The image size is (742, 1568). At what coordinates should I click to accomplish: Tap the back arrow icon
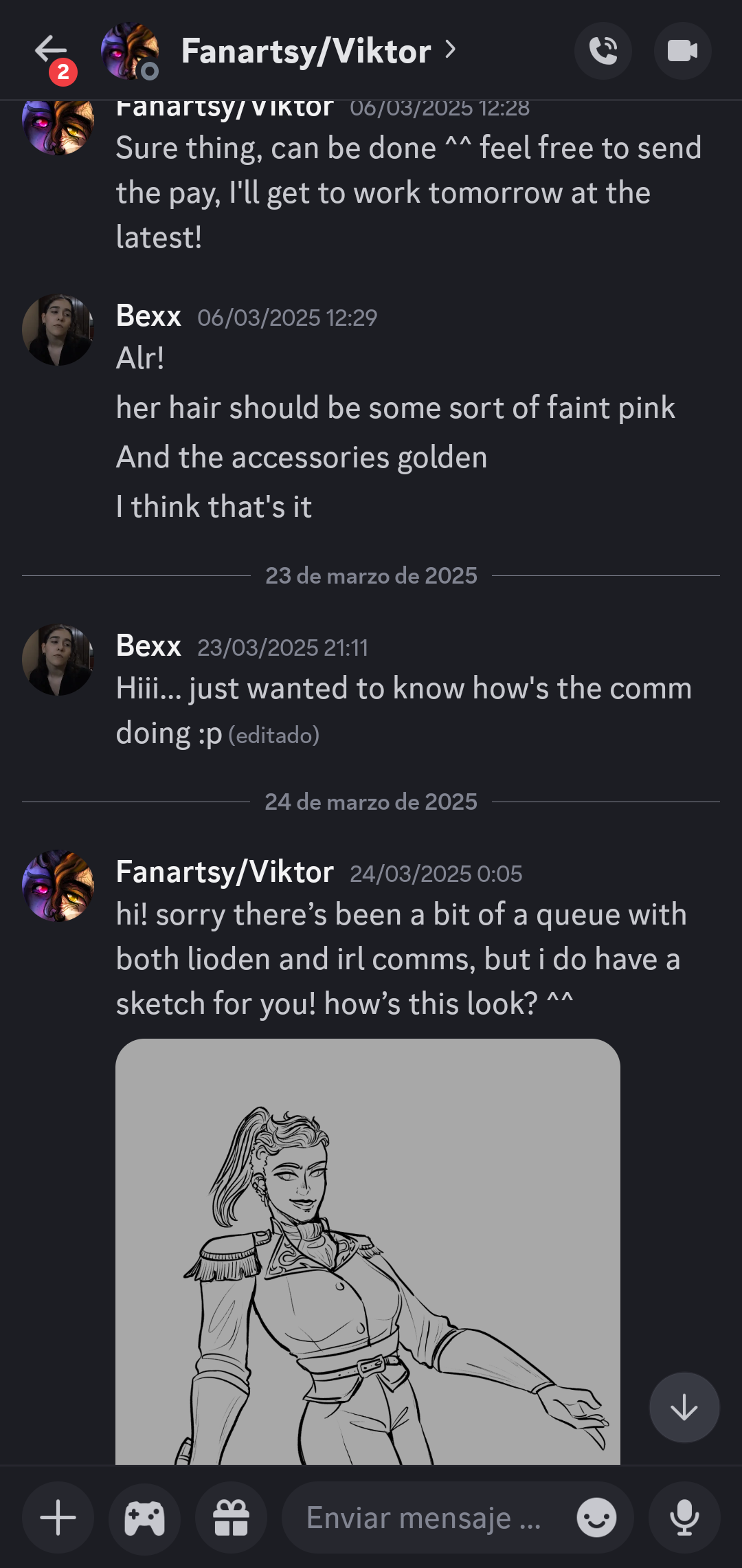coord(51,49)
